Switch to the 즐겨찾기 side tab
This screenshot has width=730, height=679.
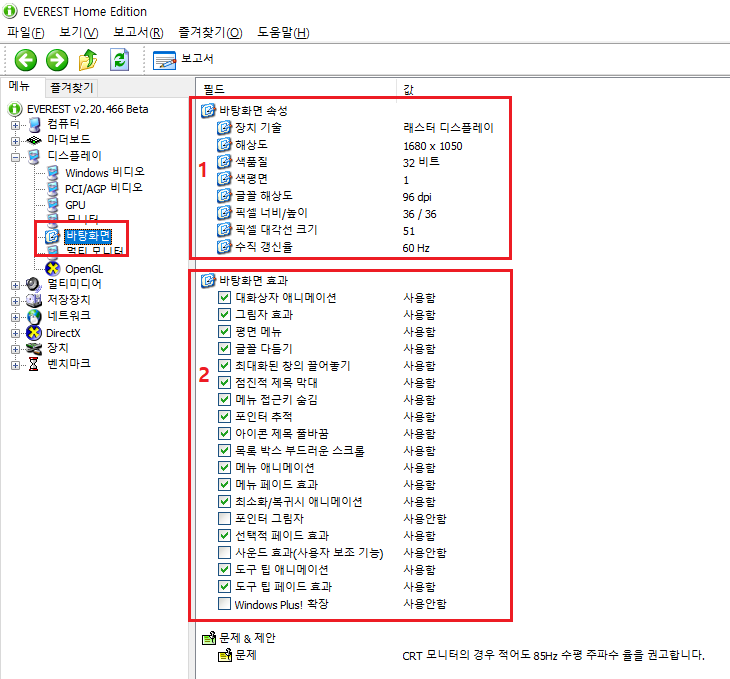[72, 88]
